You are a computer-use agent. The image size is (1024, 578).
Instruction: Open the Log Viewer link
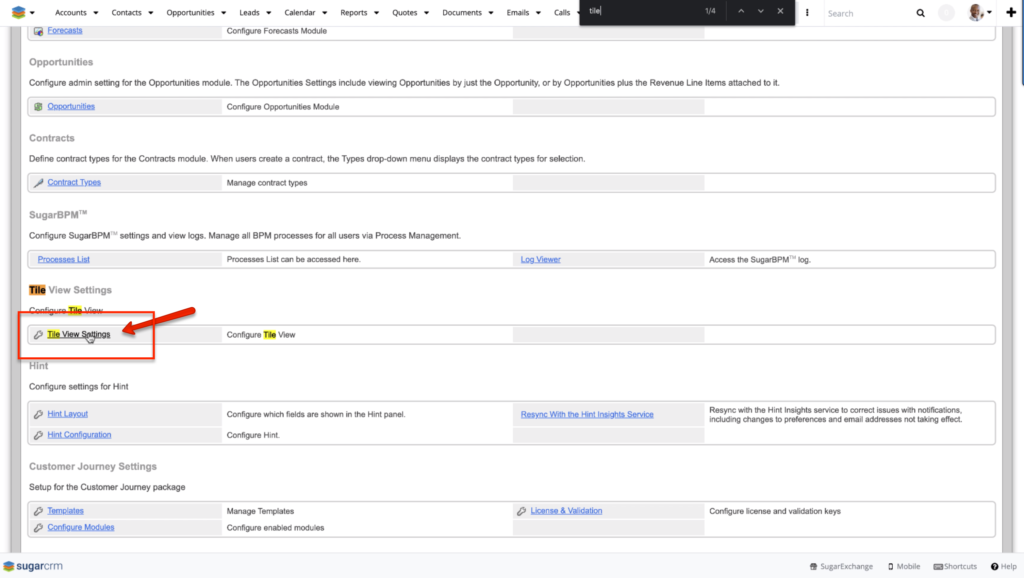[x=540, y=259]
